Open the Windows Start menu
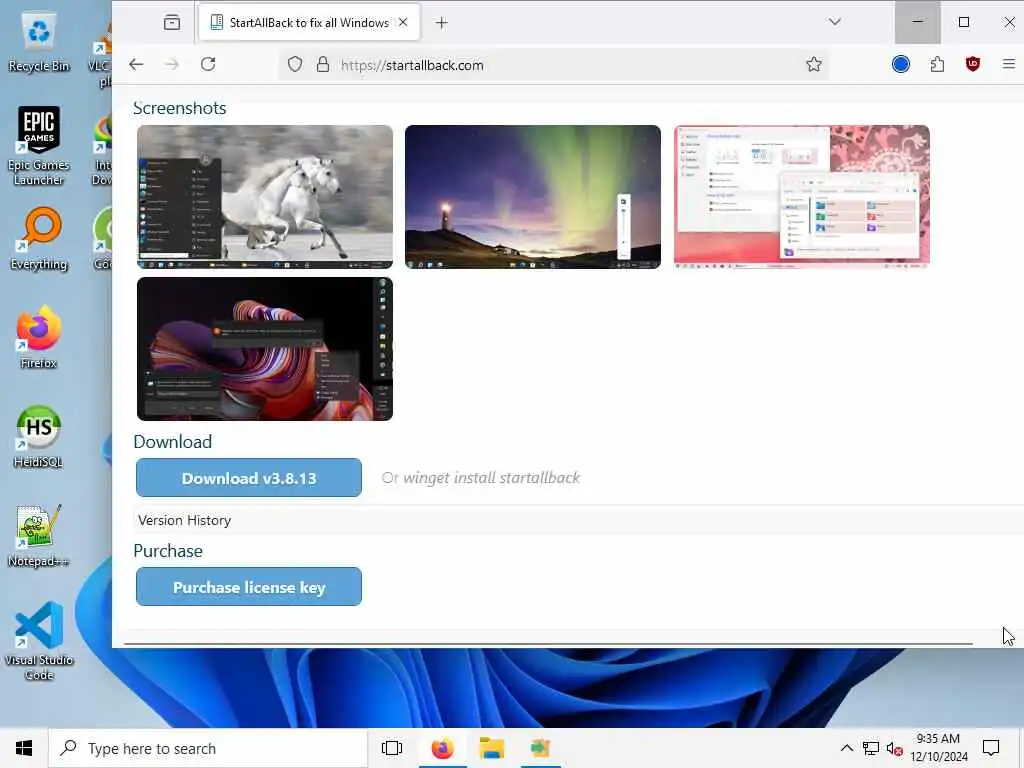The image size is (1024, 768). [24, 748]
